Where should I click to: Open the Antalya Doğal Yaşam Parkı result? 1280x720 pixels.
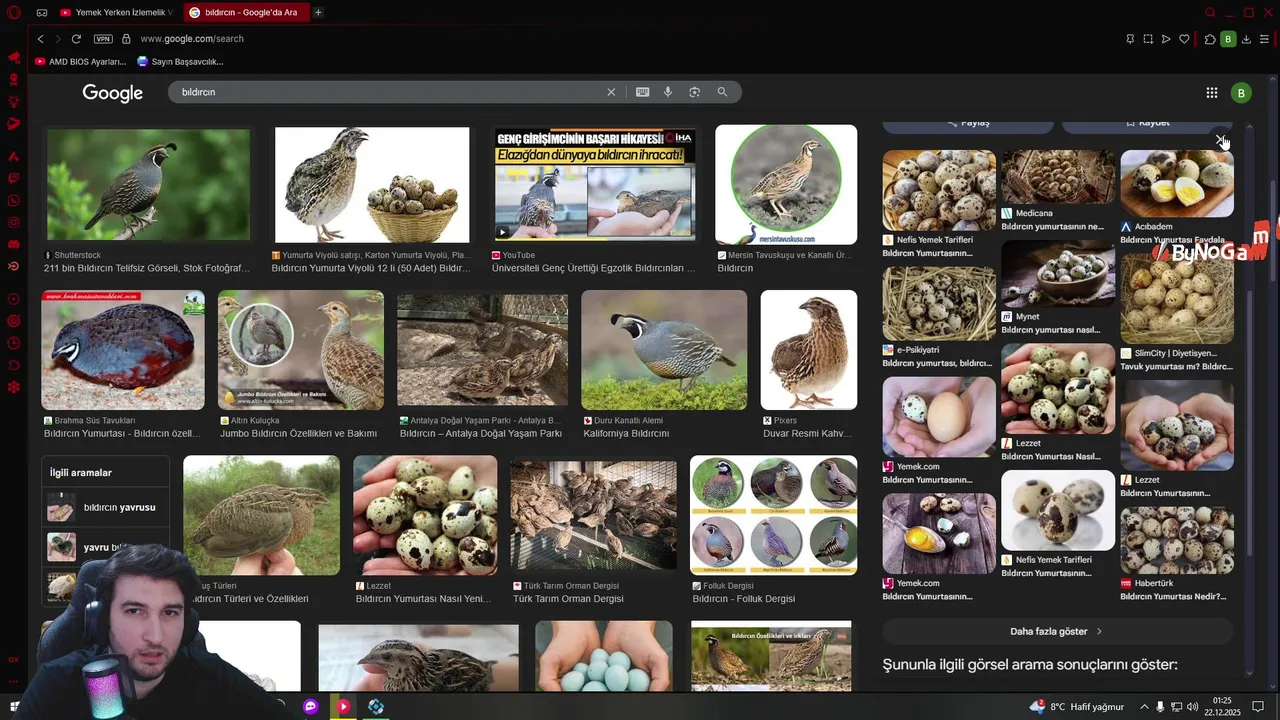coord(482,350)
